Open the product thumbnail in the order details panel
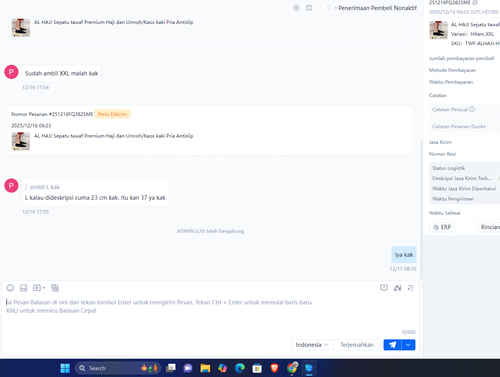The width and height of the screenshot is (500, 377). pyautogui.click(x=438, y=30)
